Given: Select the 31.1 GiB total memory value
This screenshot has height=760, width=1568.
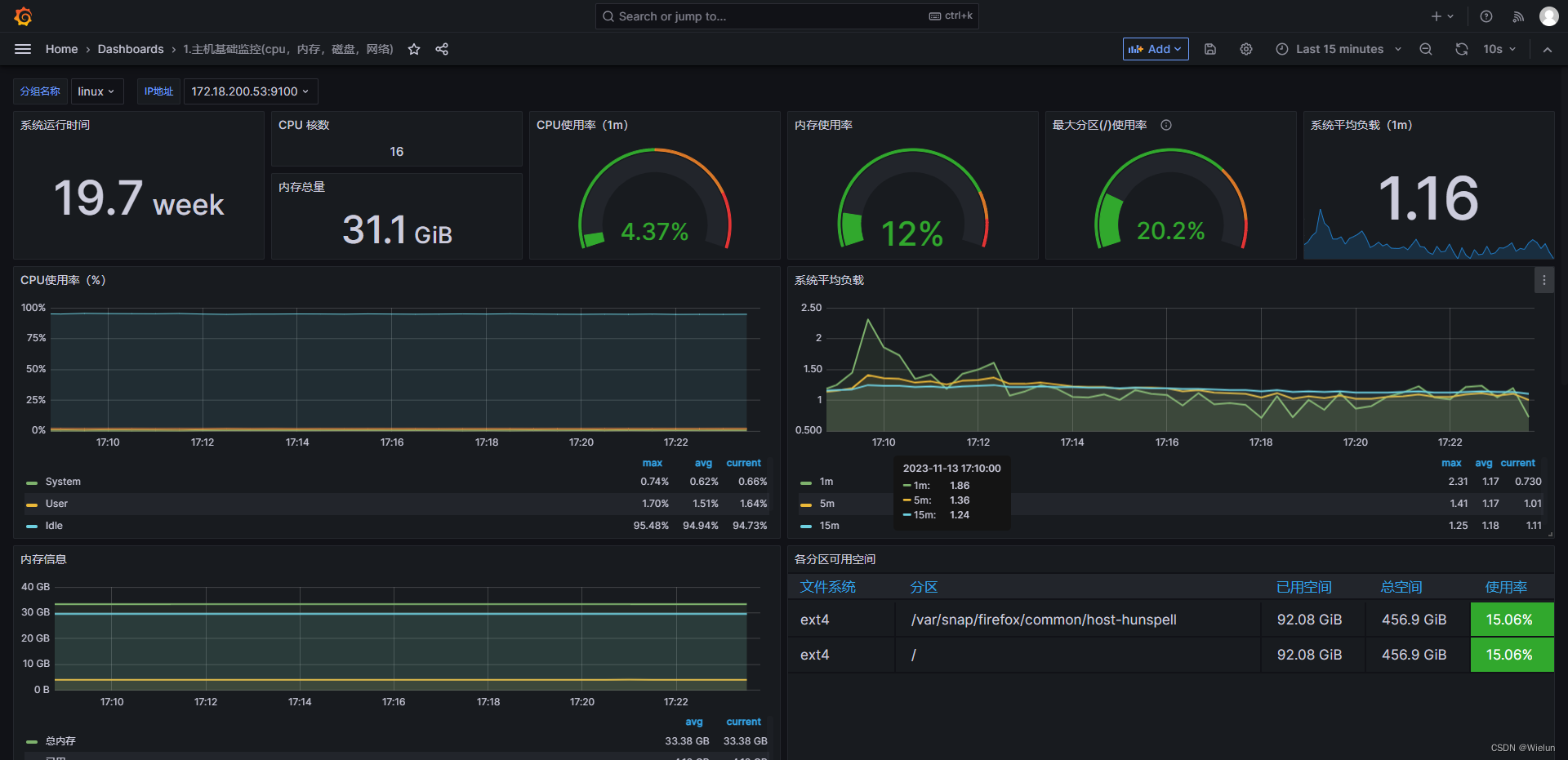Looking at the screenshot, I should [x=397, y=229].
